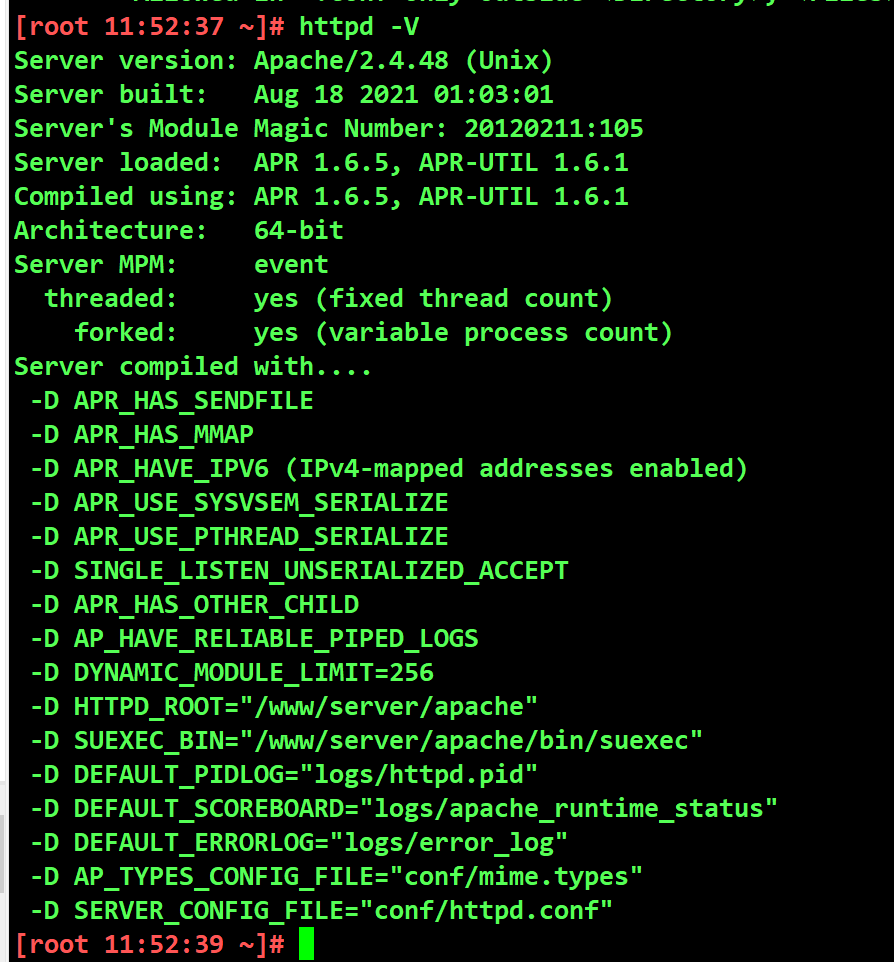Click the APR_HAVE_IPV6 flag text
Screen dimensions: 894x962
[171, 469]
